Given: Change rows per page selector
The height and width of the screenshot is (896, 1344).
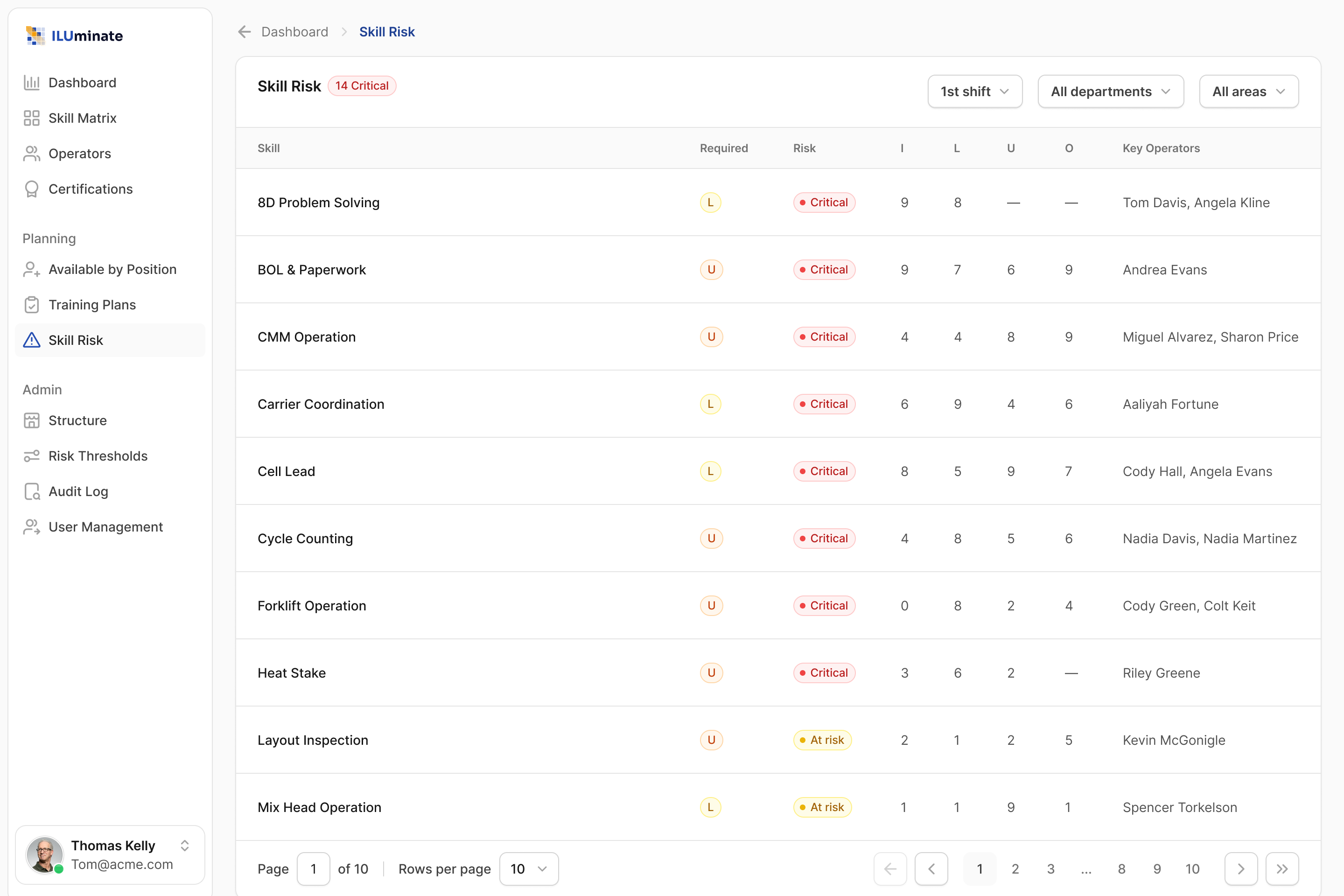Looking at the screenshot, I should tap(529, 869).
